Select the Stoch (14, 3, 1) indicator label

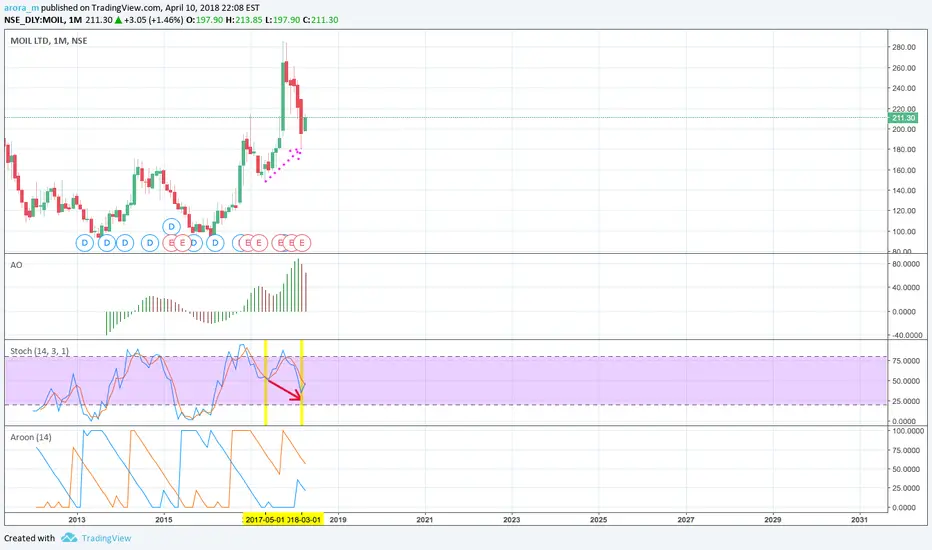[40, 351]
